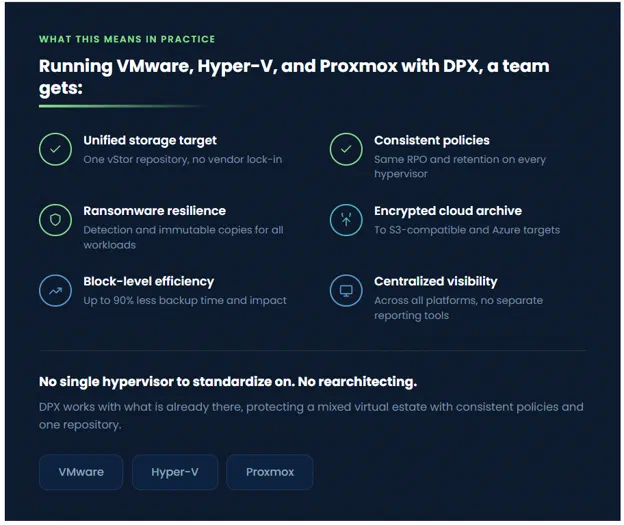Image resolution: width=624 pixels, height=525 pixels.
Task: Choose the Proxmox pill button
Action: (x=270, y=472)
